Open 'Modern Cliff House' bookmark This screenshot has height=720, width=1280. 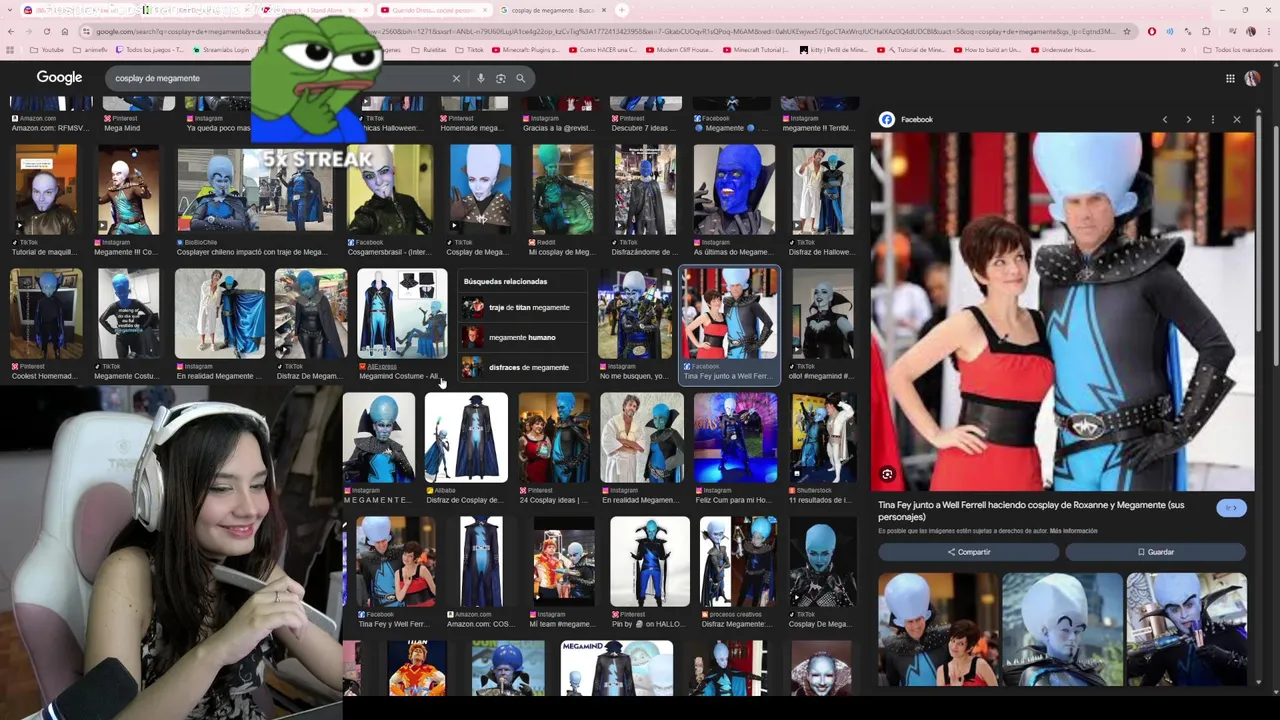(680, 49)
